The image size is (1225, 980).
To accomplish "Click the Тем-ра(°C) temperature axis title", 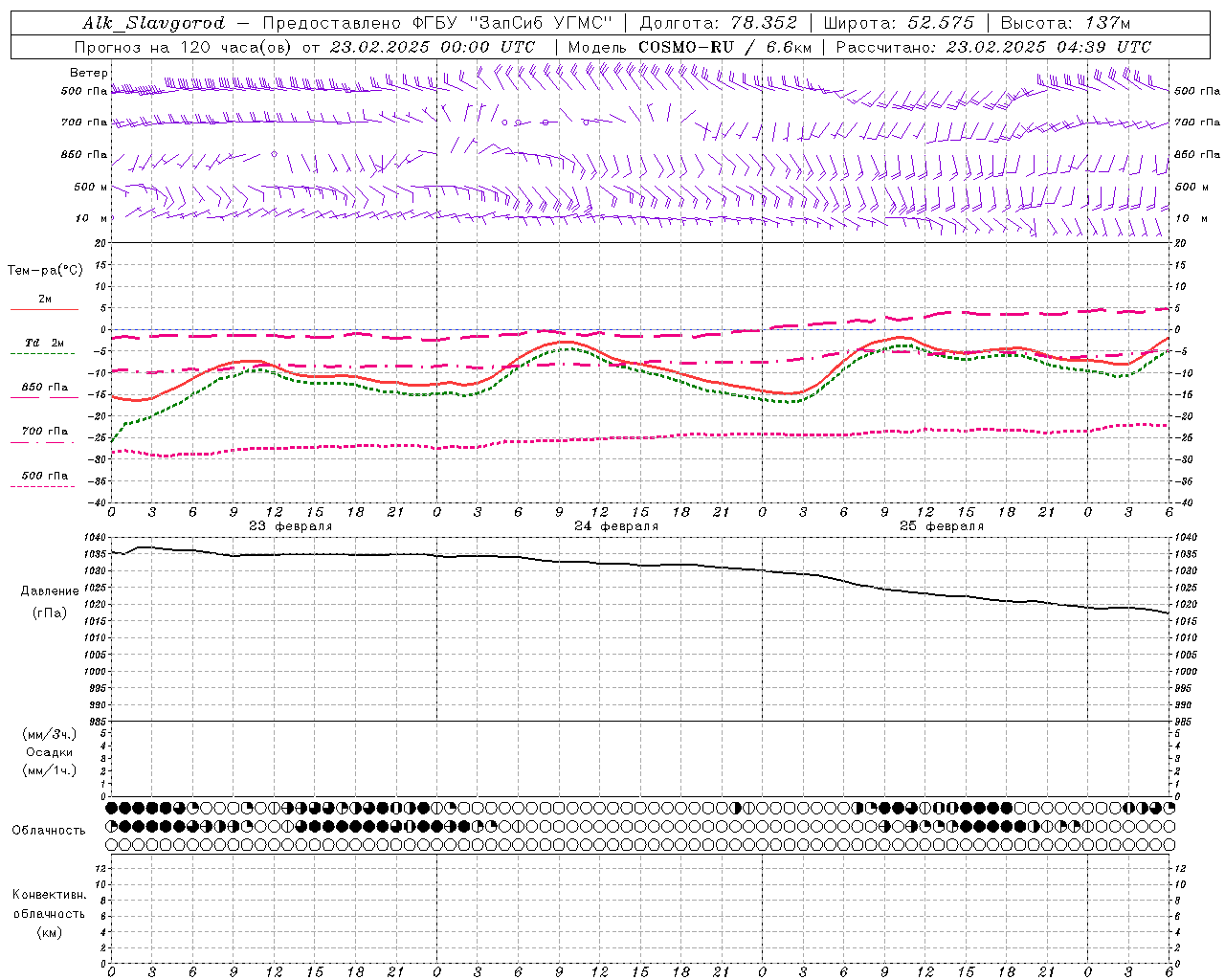I will 45,271.
